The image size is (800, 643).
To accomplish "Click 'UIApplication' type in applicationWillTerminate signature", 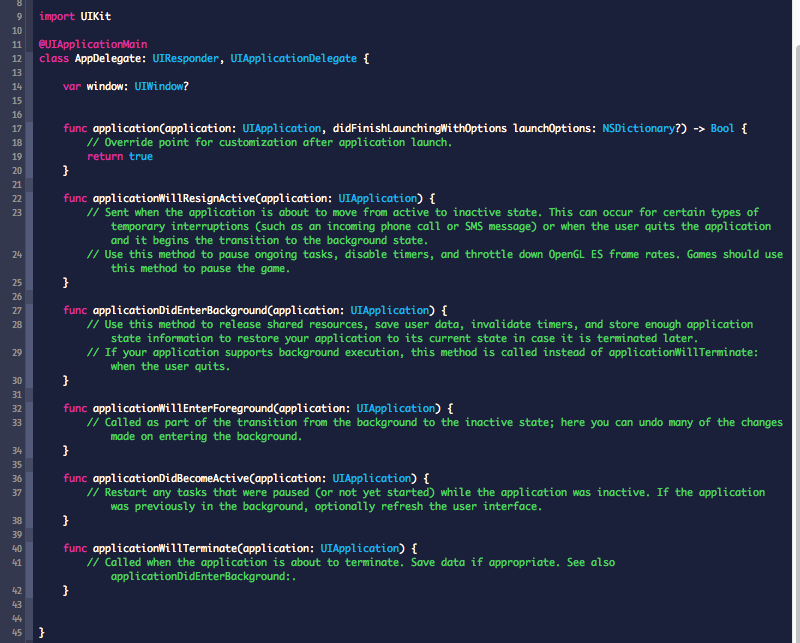I will (360, 548).
